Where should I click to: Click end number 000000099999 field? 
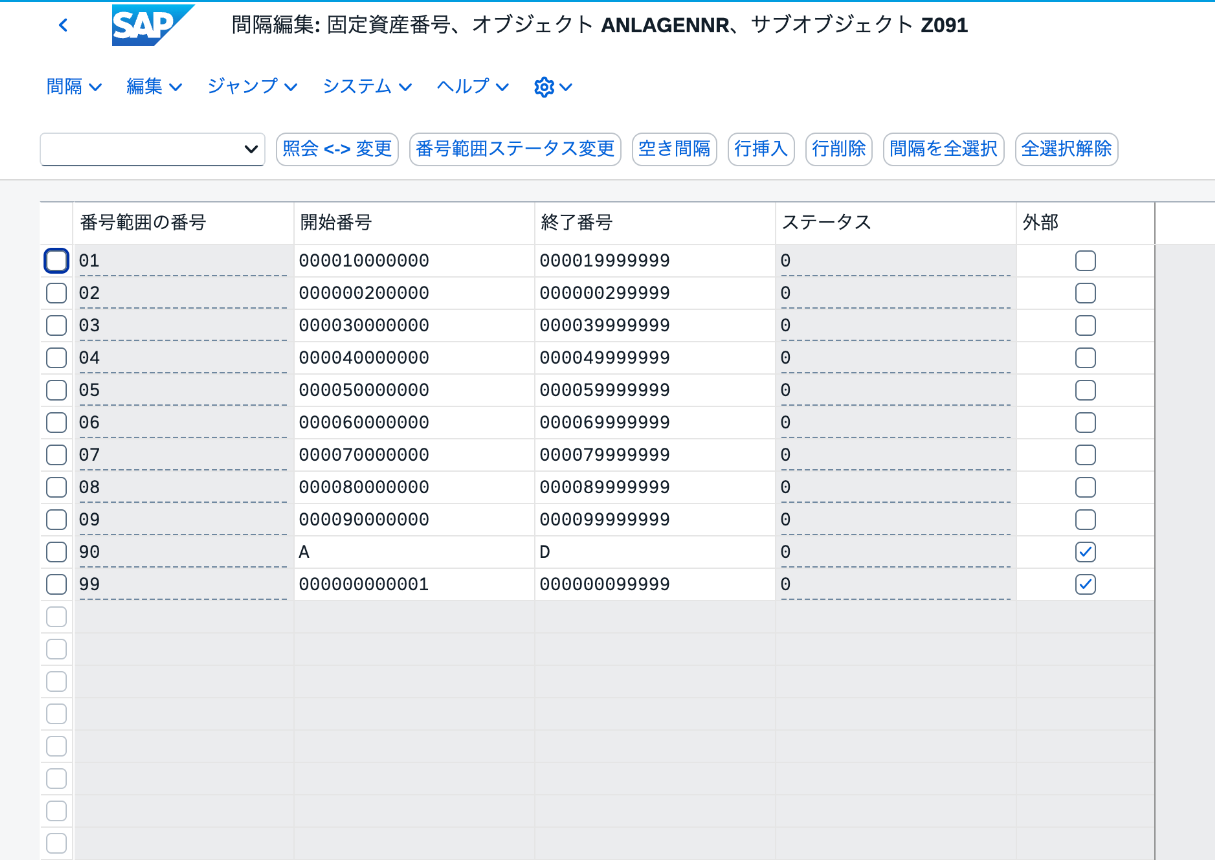(655, 584)
